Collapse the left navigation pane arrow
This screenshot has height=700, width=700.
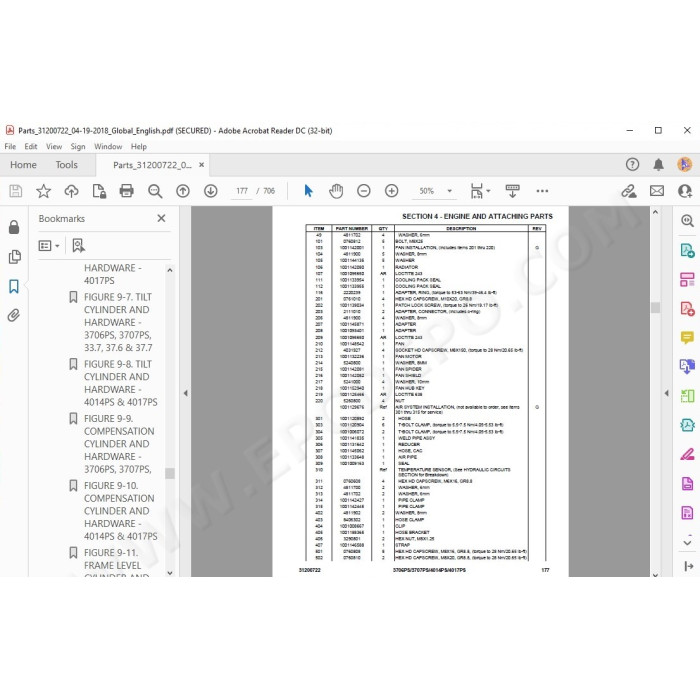point(185,393)
